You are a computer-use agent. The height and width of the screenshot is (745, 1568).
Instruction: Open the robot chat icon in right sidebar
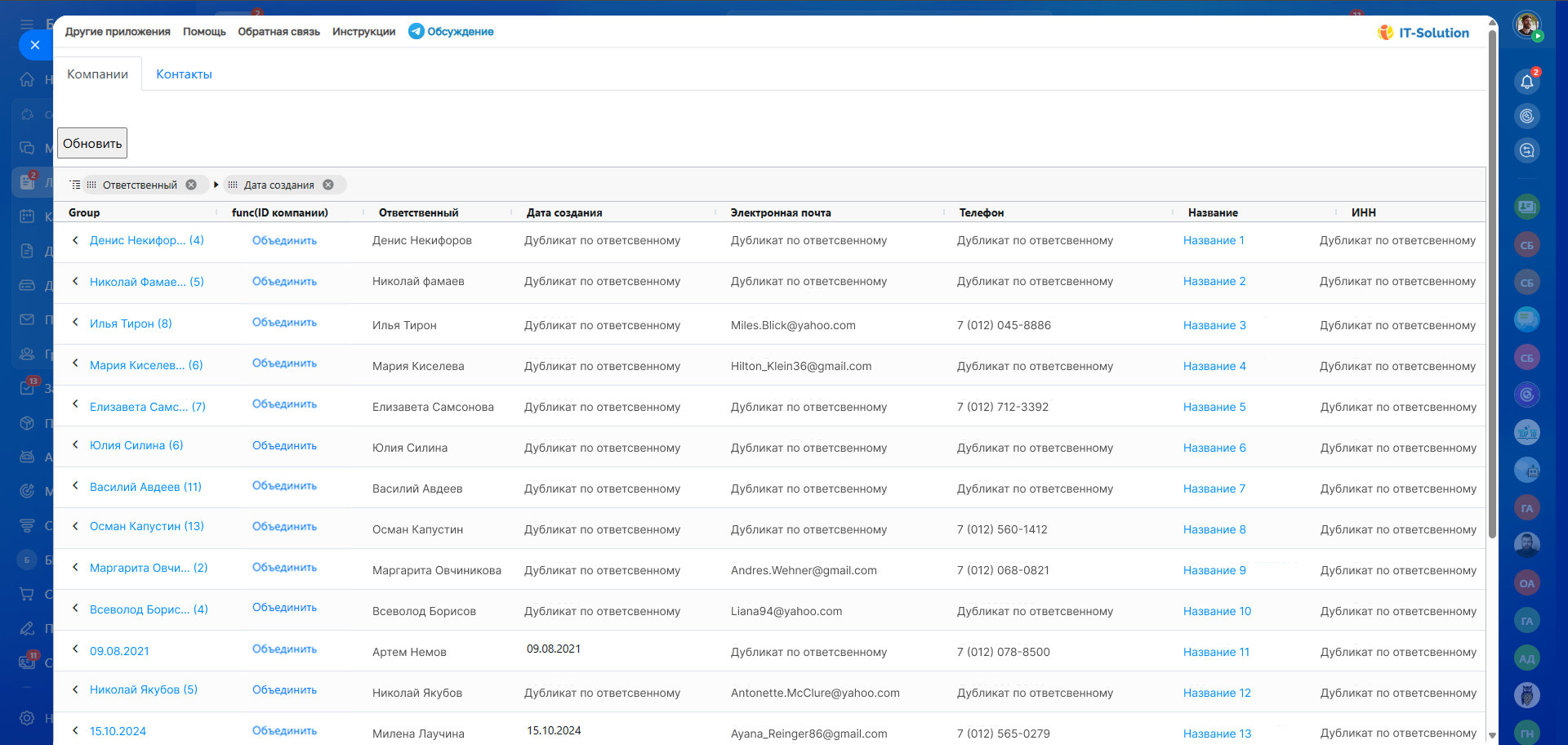[x=1526, y=470]
